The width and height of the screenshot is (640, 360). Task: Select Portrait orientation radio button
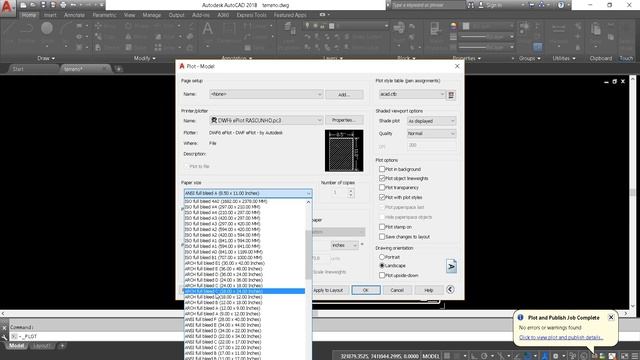382,257
